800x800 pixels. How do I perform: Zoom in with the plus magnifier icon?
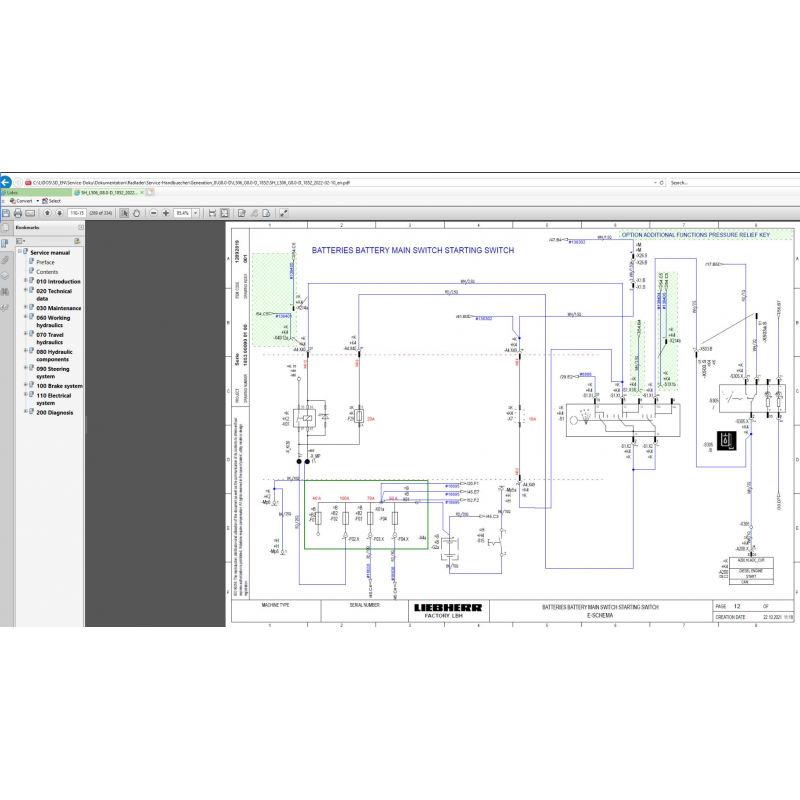point(166,213)
